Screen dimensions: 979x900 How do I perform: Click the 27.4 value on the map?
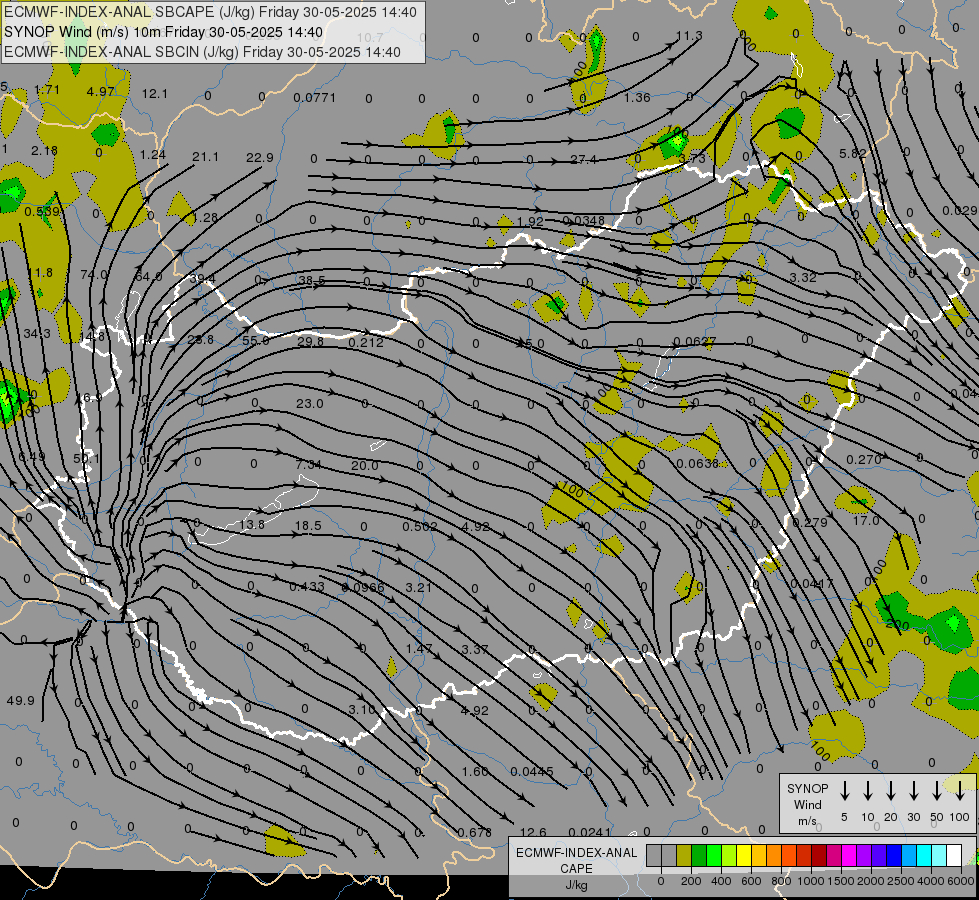tap(583, 159)
